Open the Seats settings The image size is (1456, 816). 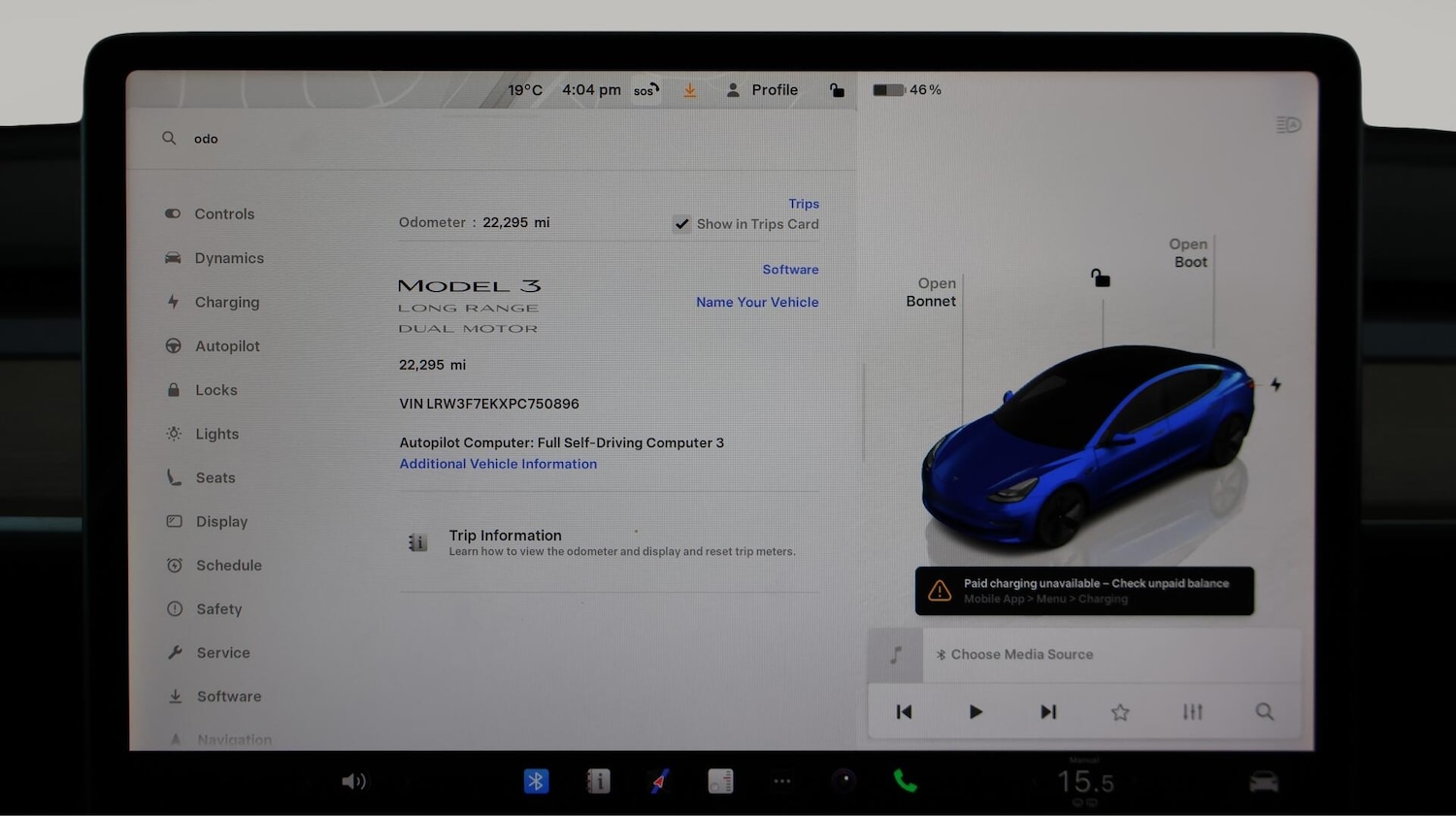pos(201,477)
